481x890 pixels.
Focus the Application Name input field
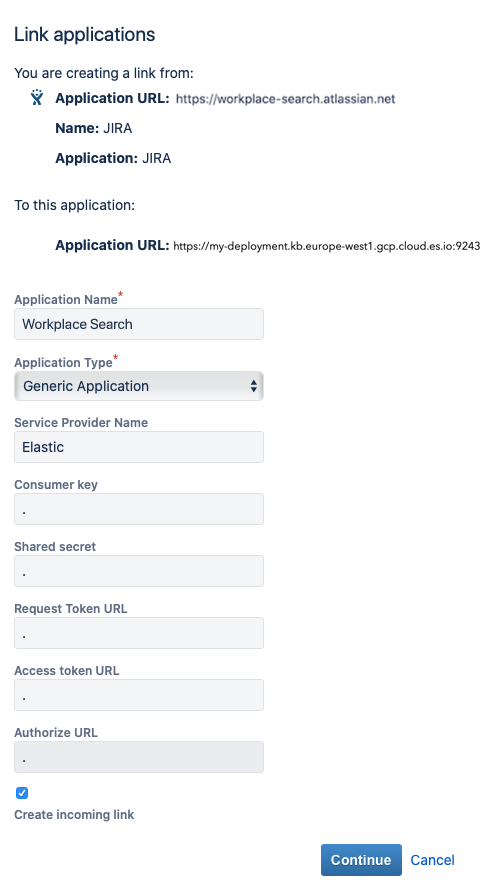139,324
